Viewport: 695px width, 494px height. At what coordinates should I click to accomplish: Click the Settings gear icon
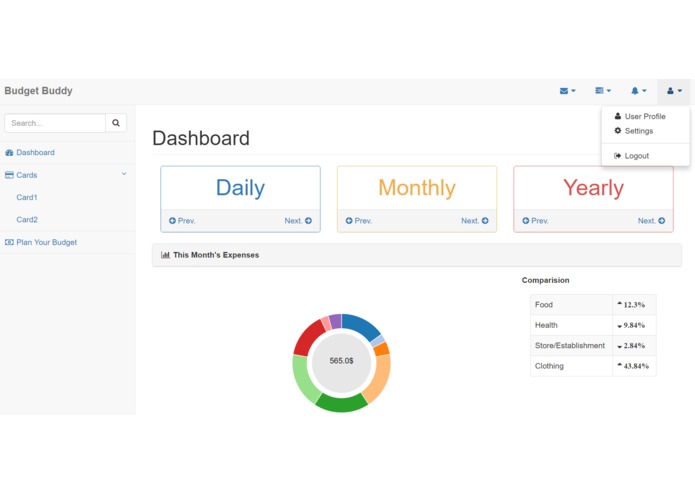tap(617, 131)
